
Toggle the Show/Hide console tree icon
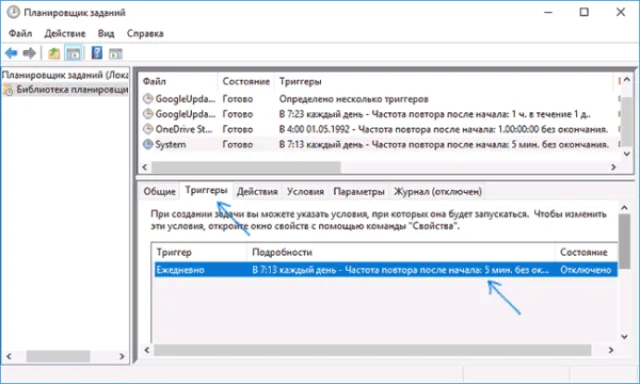click(x=73, y=53)
